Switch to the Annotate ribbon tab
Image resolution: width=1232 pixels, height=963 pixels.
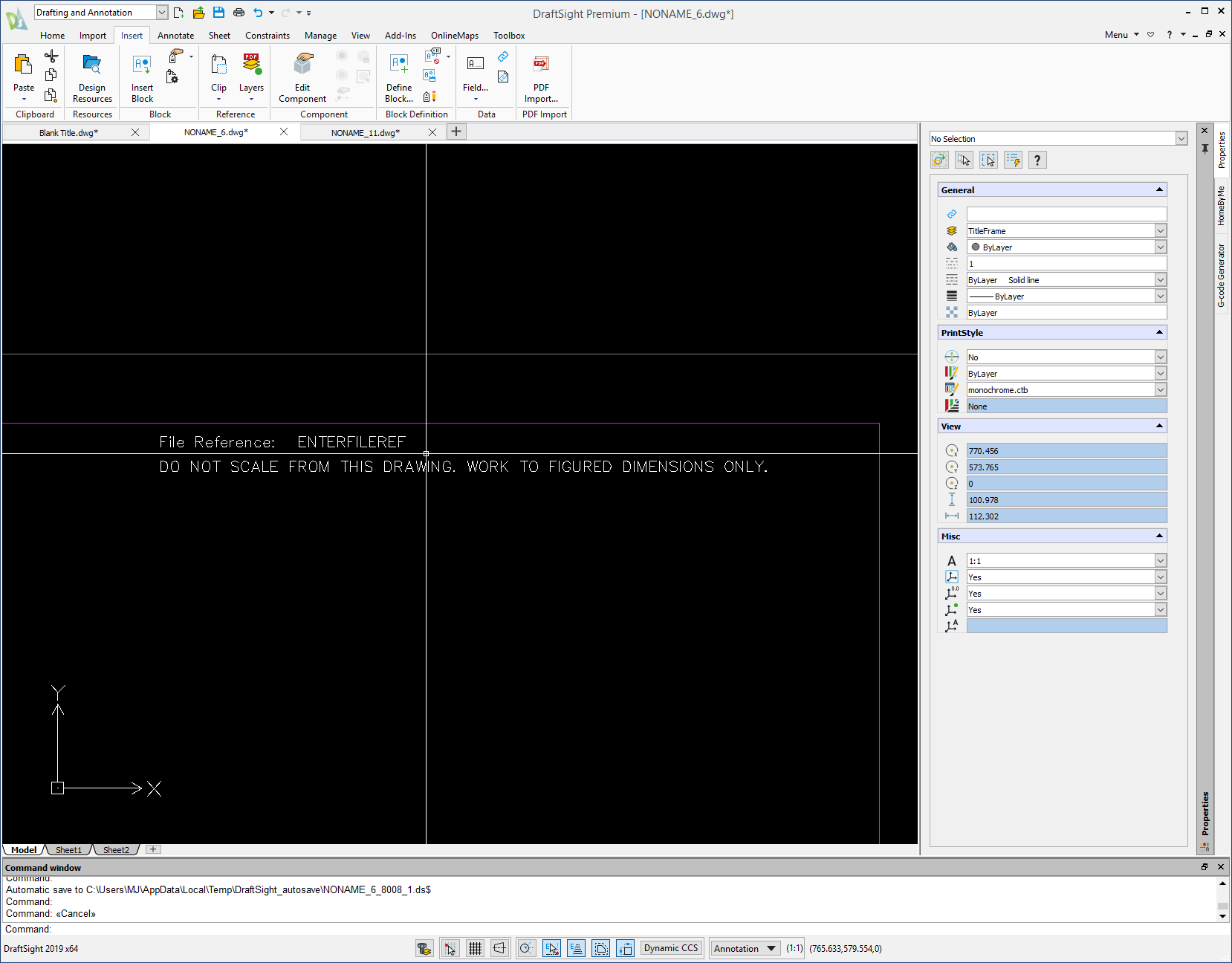[175, 35]
